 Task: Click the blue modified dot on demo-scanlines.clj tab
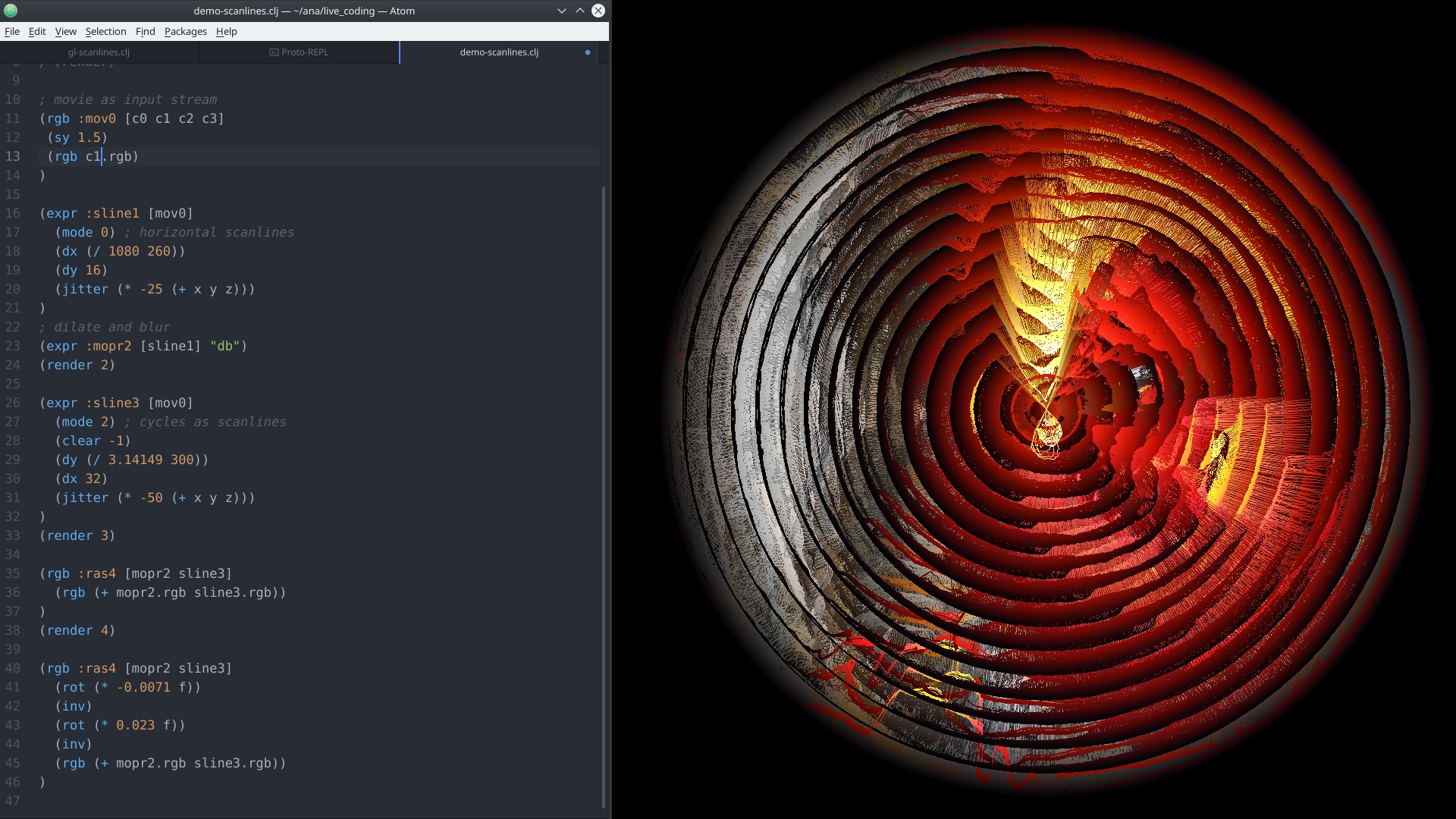(x=588, y=52)
